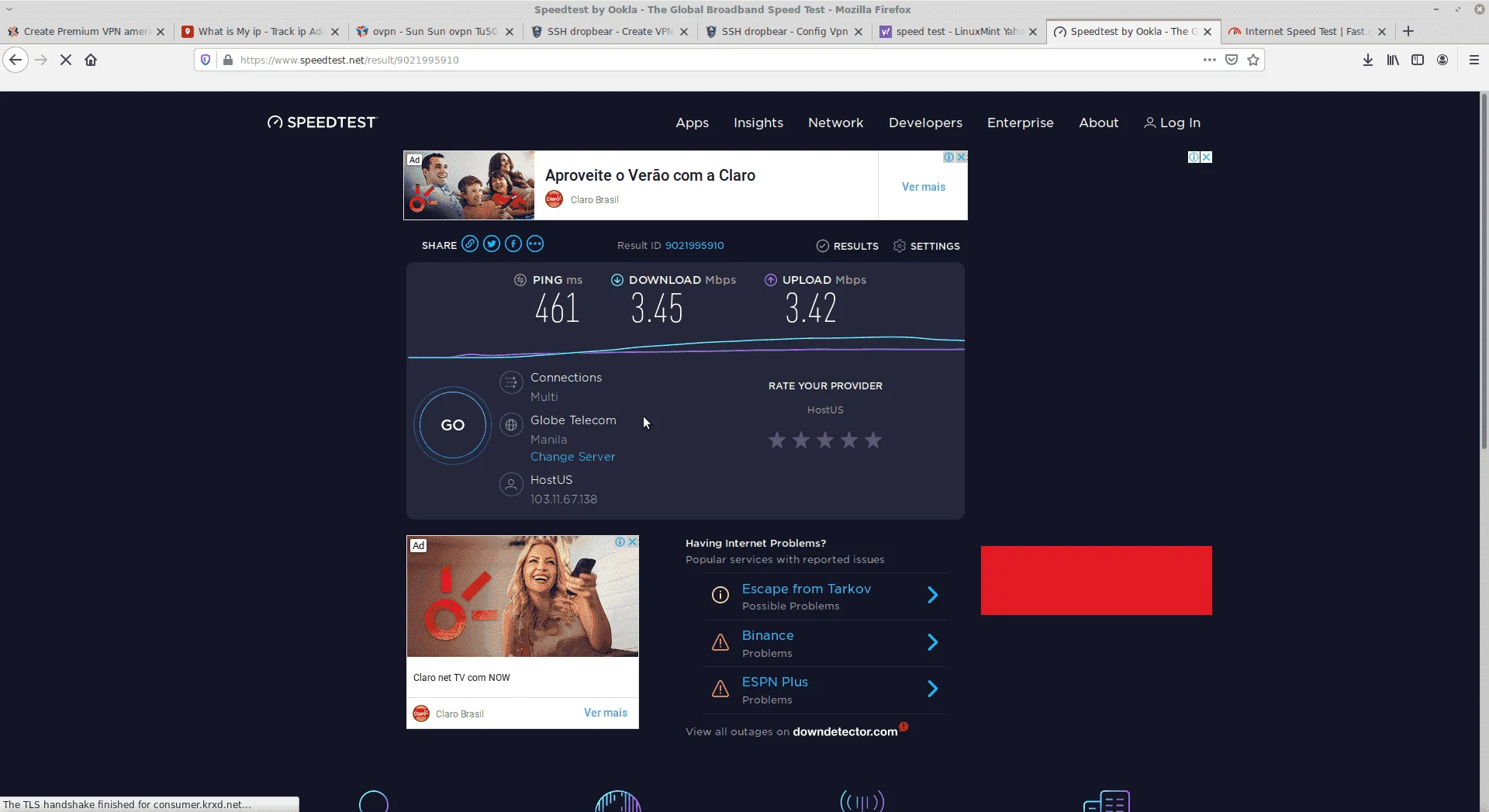Screen dimensions: 1489x812
Task: Open the Firefox account icon
Action: click(1442, 60)
